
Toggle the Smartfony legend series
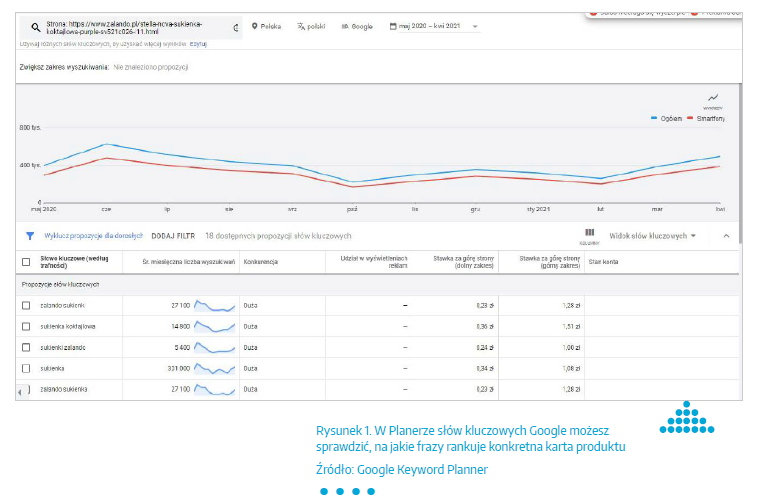706,118
